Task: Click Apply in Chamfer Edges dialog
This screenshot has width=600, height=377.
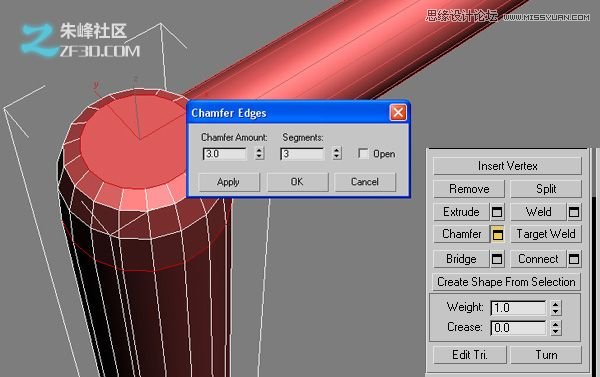Action: (228, 182)
